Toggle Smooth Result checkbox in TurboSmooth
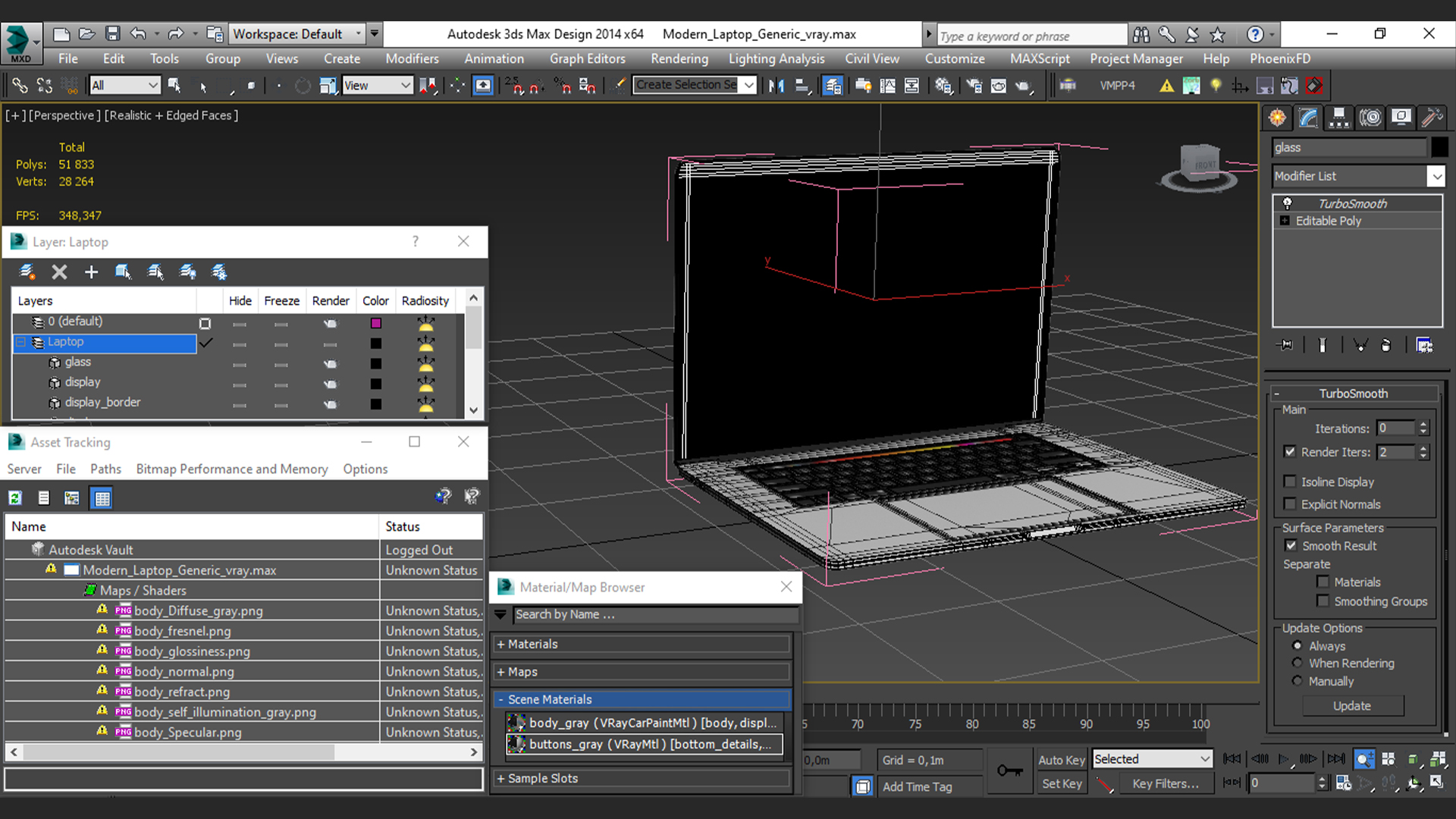Viewport: 1456px width, 819px height. coord(1291,545)
